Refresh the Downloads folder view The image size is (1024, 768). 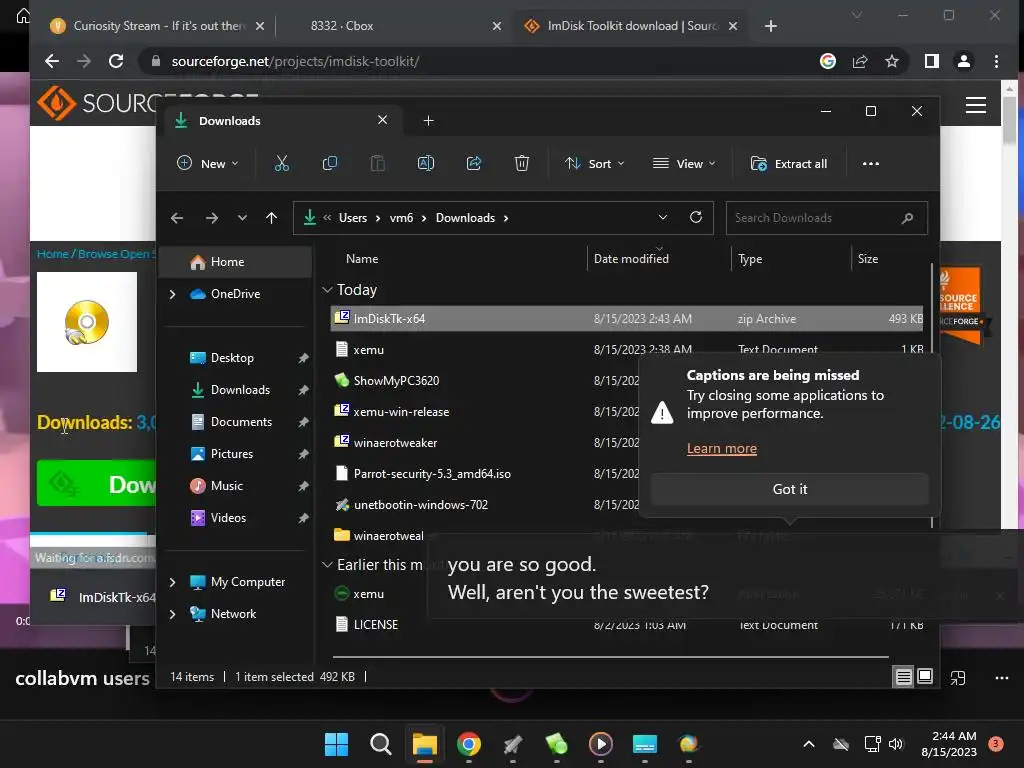coord(696,217)
